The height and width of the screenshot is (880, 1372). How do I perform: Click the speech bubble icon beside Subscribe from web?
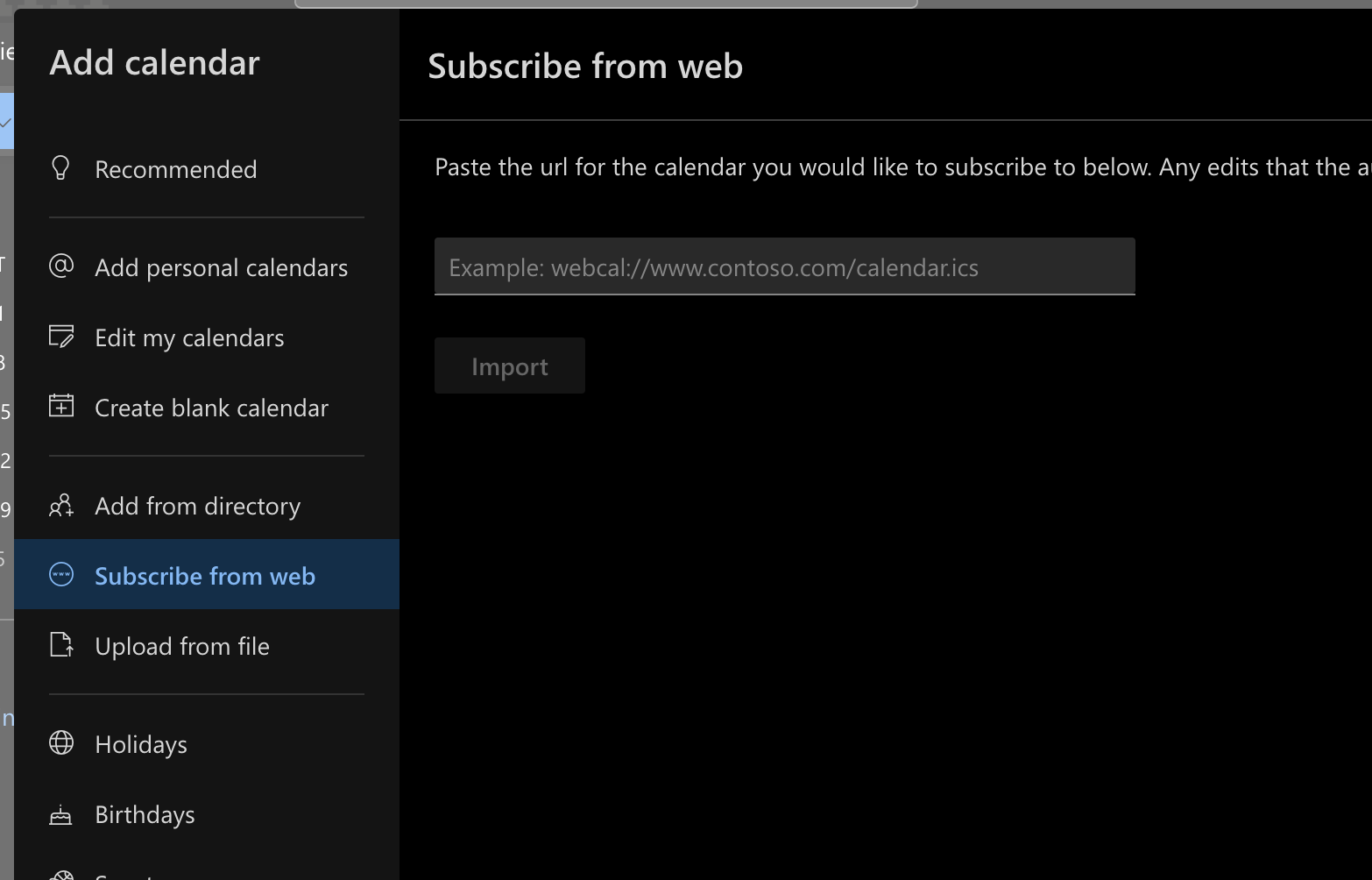[x=60, y=575]
